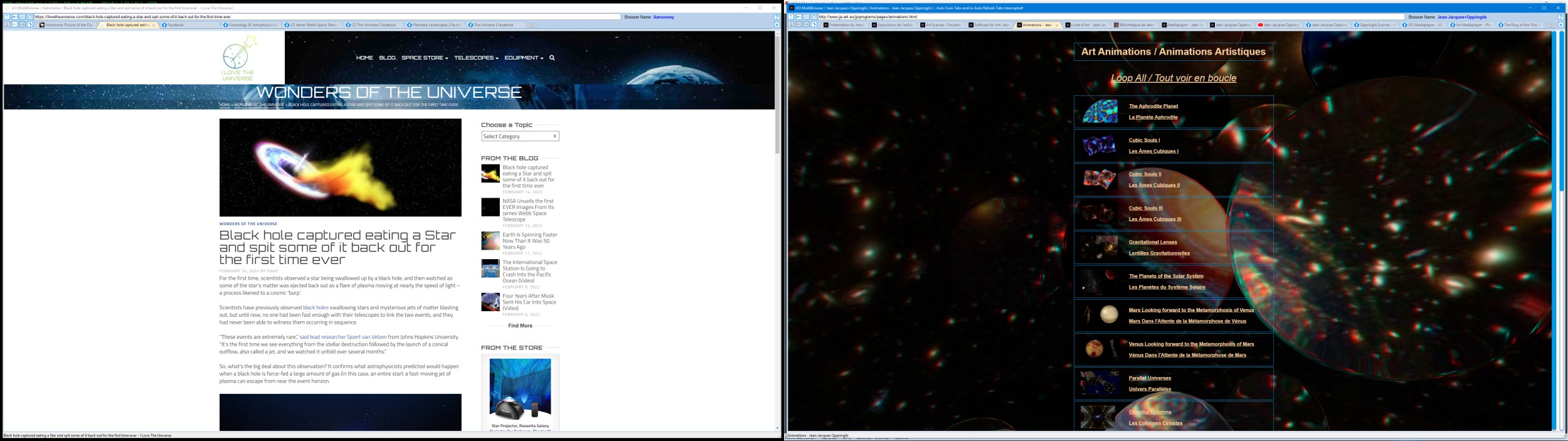The height and width of the screenshot is (441, 1568).
Task: Expand the Equipment menu in site header
Action: click(x=524, y=58)
